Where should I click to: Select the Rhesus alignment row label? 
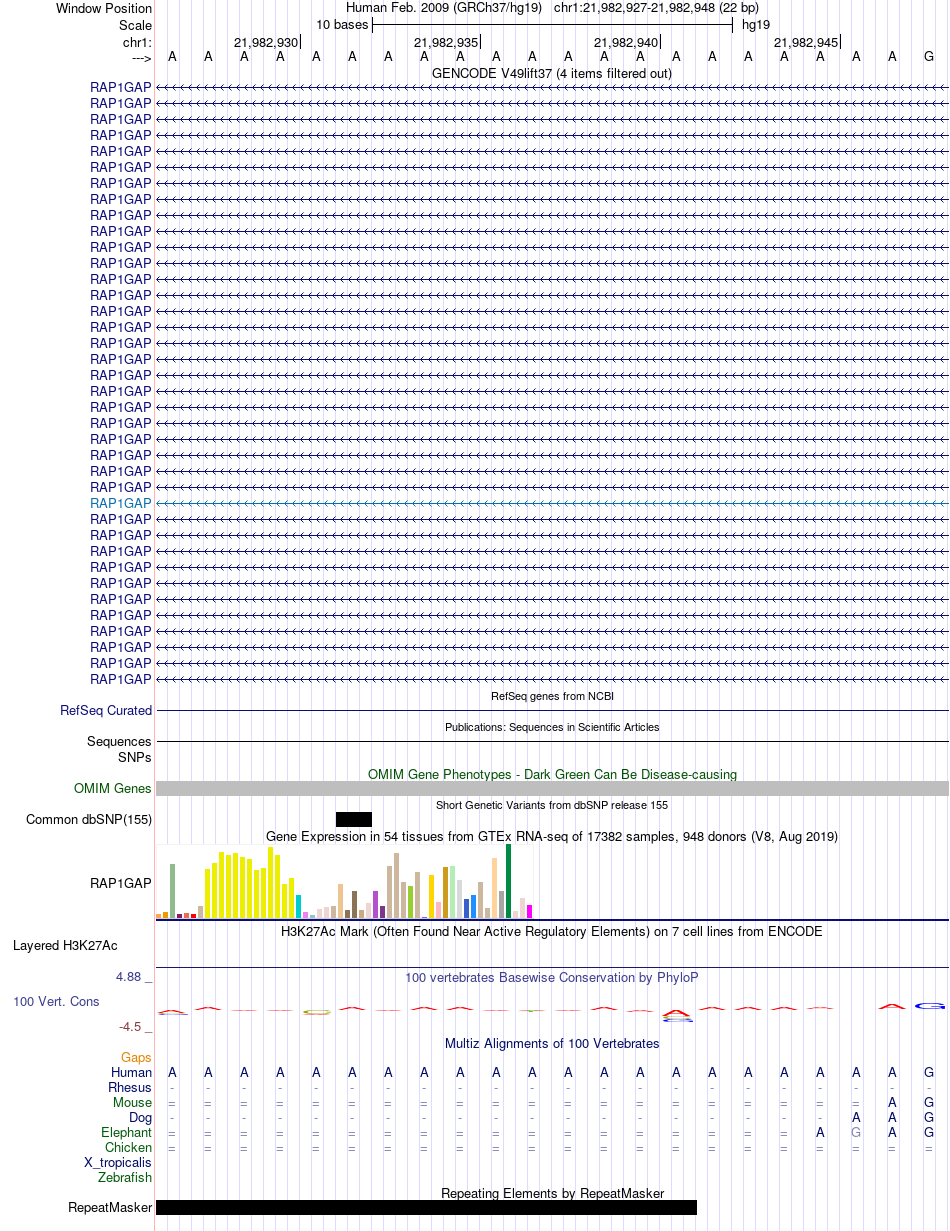tap(130, 1087)
